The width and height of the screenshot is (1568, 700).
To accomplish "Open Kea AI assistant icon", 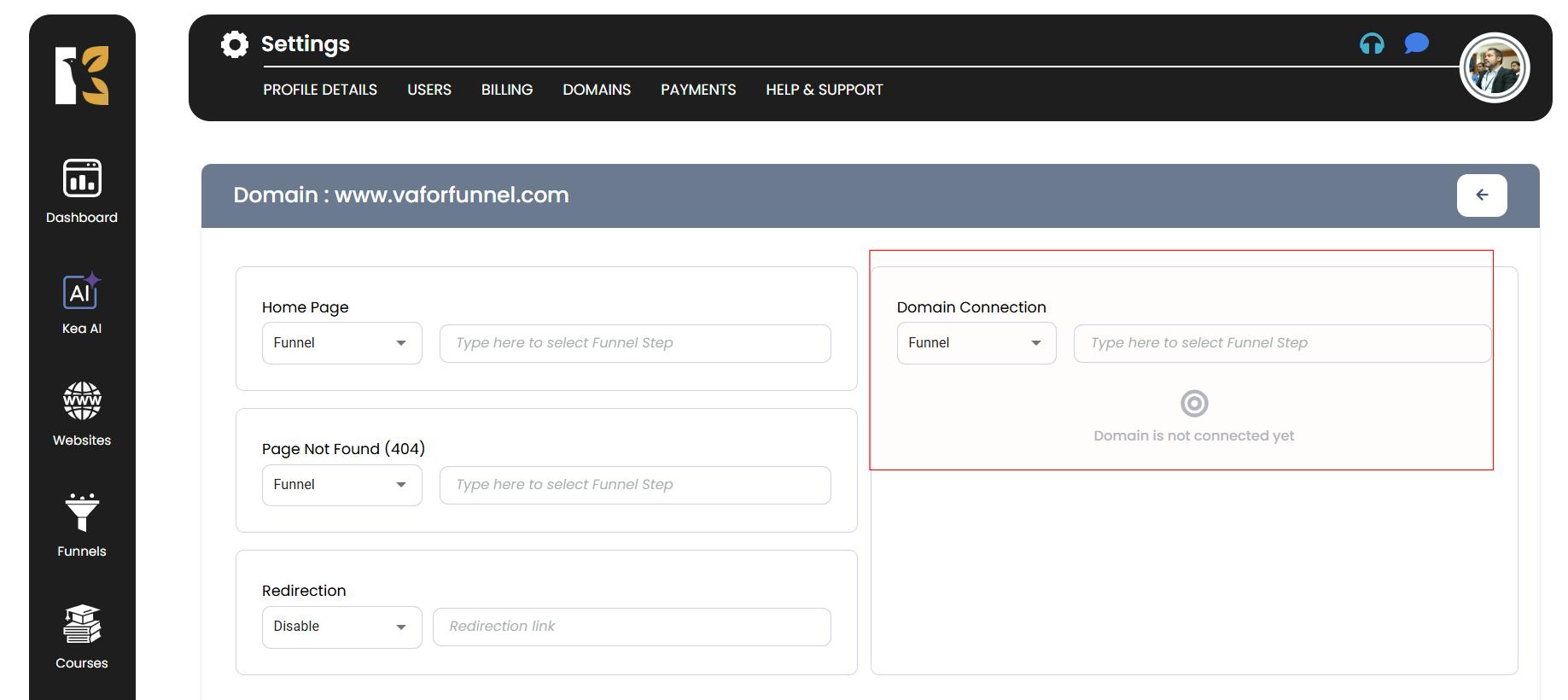I will pos(82,303).
